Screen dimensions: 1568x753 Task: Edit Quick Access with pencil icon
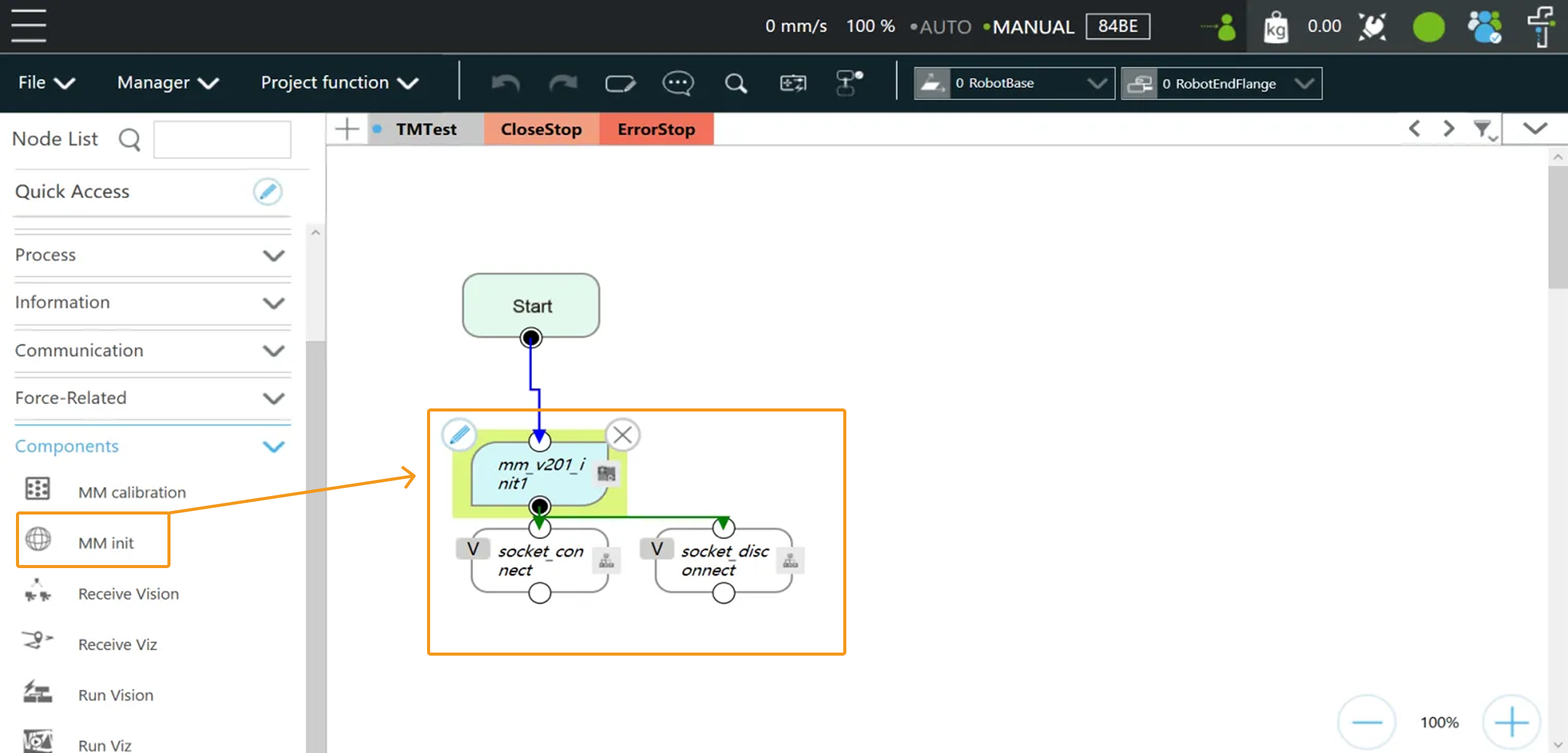[x=267, y=192]
